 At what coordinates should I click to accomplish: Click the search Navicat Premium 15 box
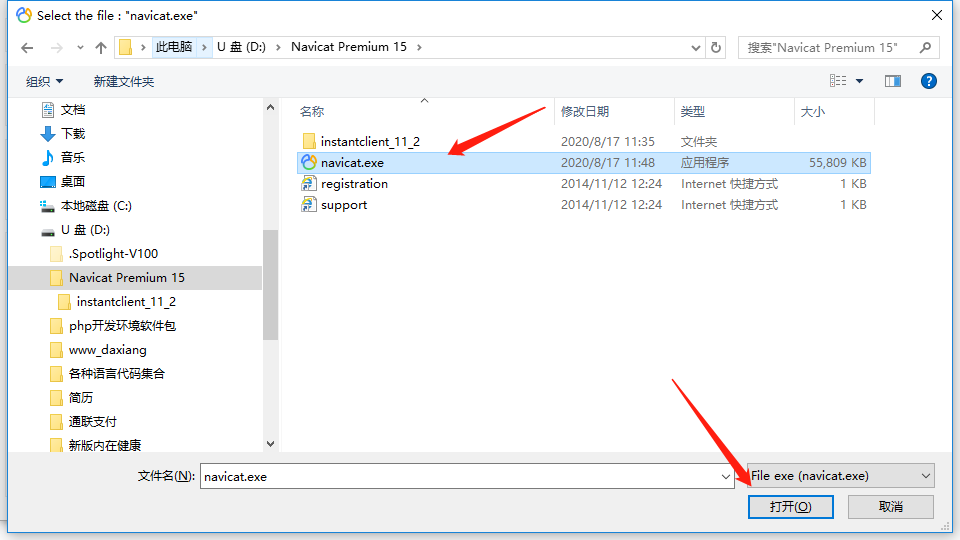pos(838,48)
